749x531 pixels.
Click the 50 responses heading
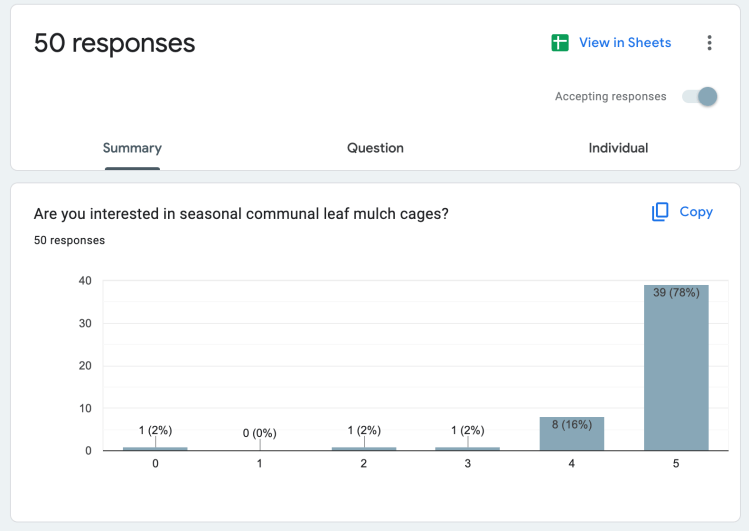coord(115,43)
